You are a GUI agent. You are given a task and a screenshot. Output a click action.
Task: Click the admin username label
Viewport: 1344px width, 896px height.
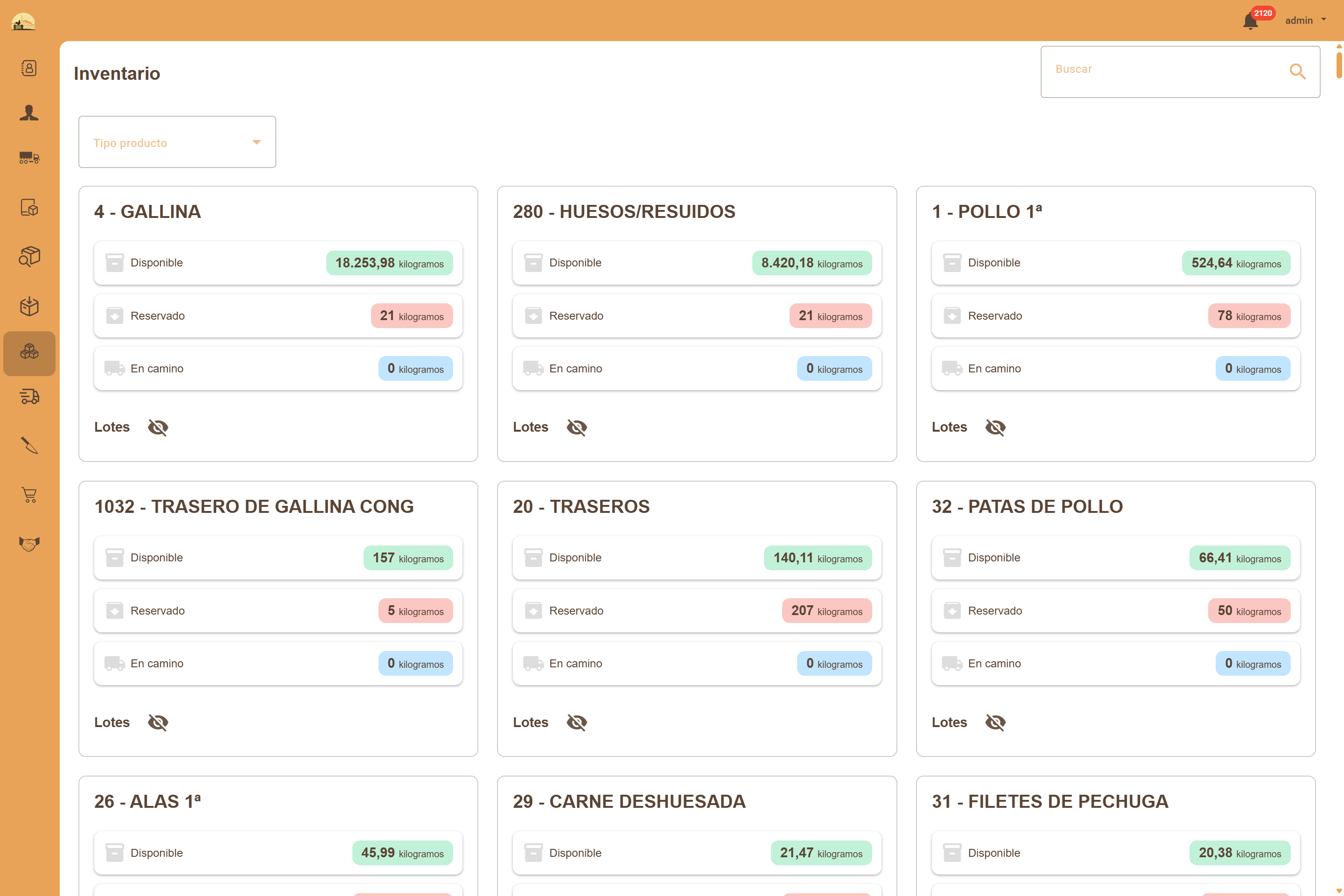tap(1298, 21)
